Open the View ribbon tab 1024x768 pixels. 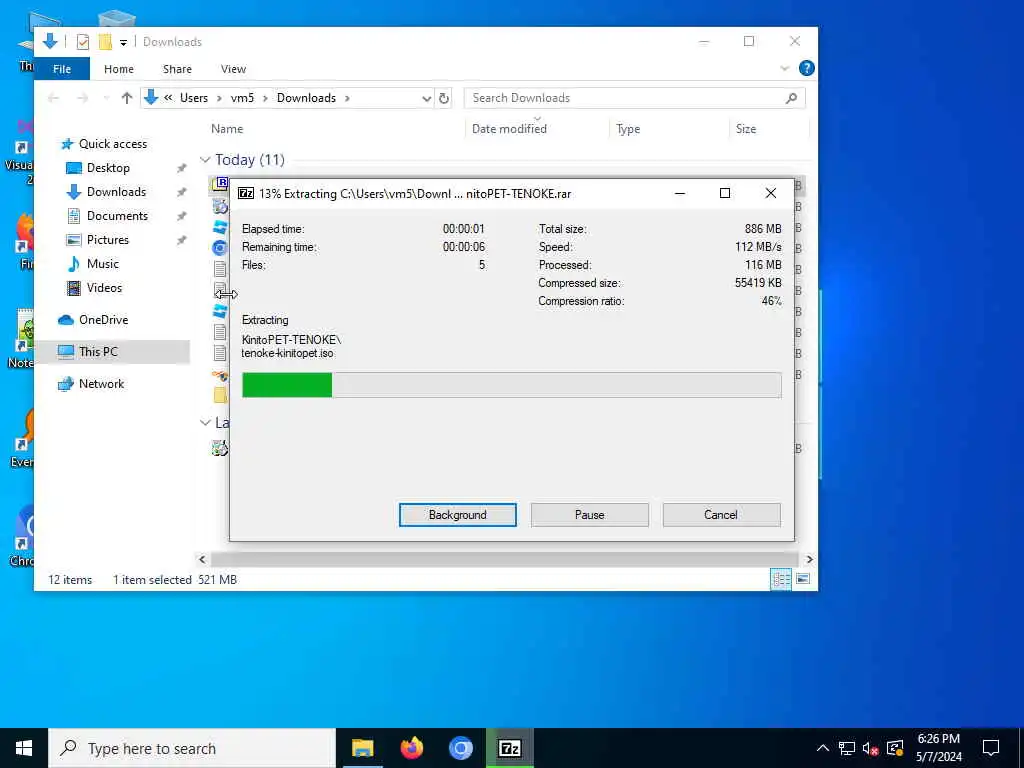point(233,69)
